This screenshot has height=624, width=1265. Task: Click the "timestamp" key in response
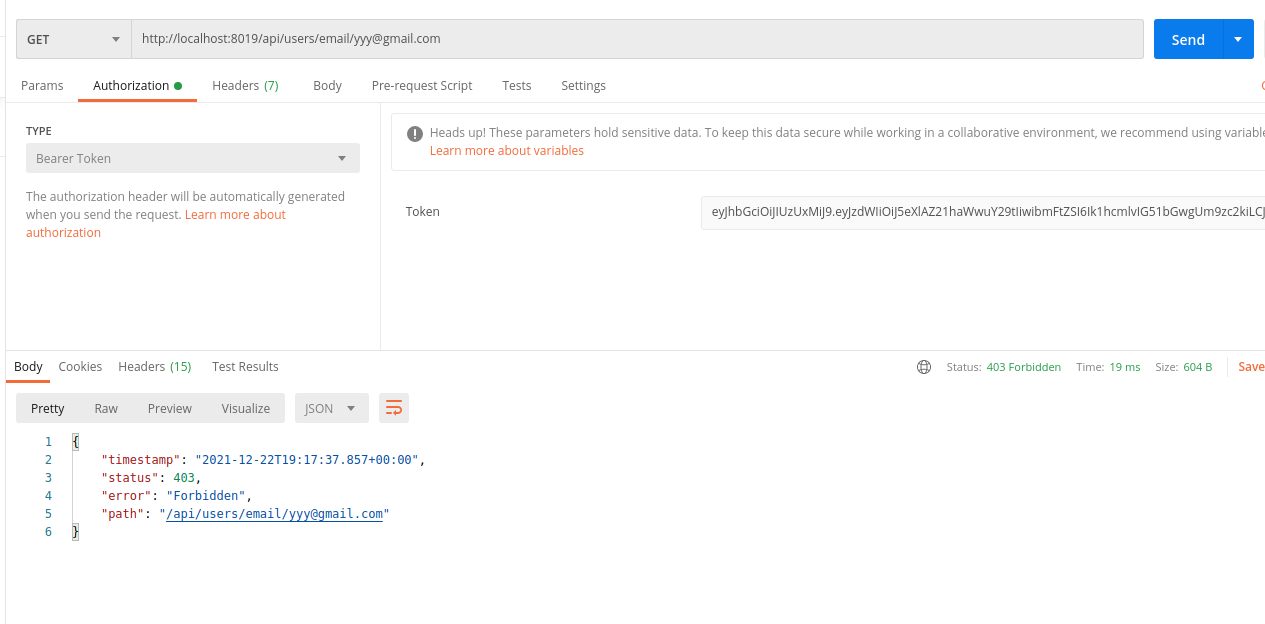(x=141, y=460)
